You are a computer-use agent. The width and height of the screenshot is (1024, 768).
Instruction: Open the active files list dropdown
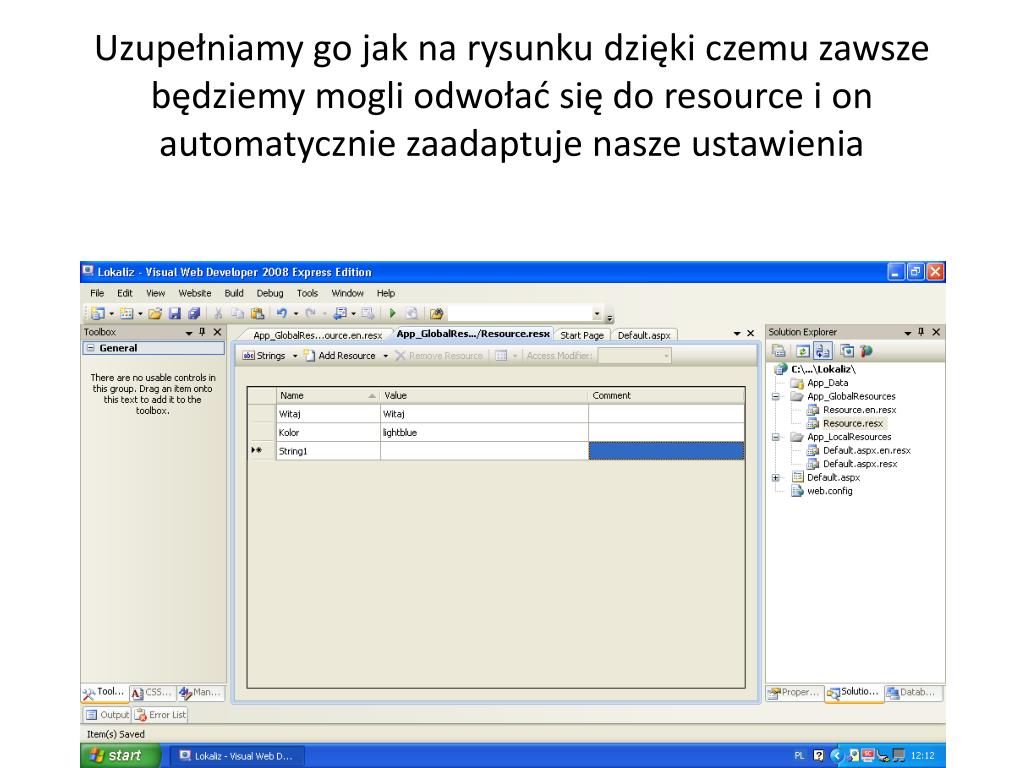[737, 333]
